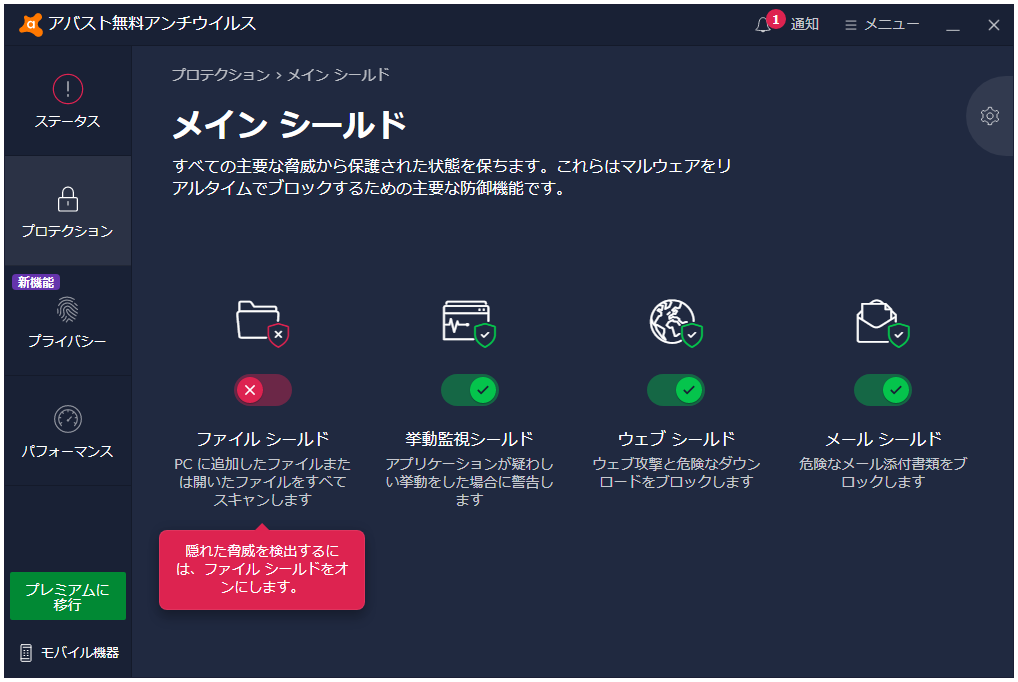Select the パフォーマンス sidebar item

click(x=68, y=431)
